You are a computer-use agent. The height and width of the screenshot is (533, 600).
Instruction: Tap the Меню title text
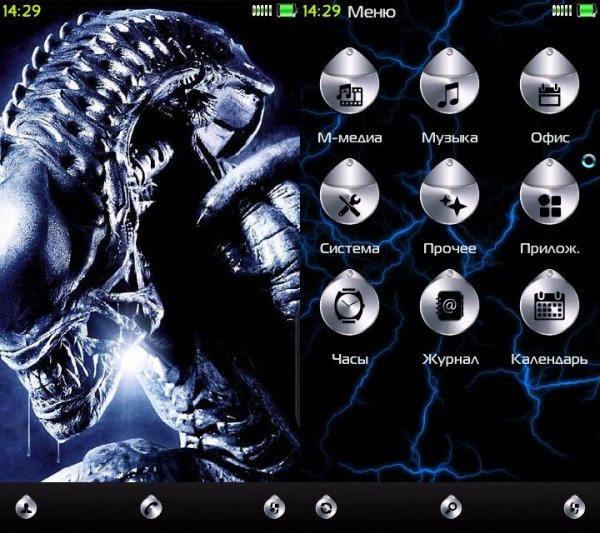372,12
